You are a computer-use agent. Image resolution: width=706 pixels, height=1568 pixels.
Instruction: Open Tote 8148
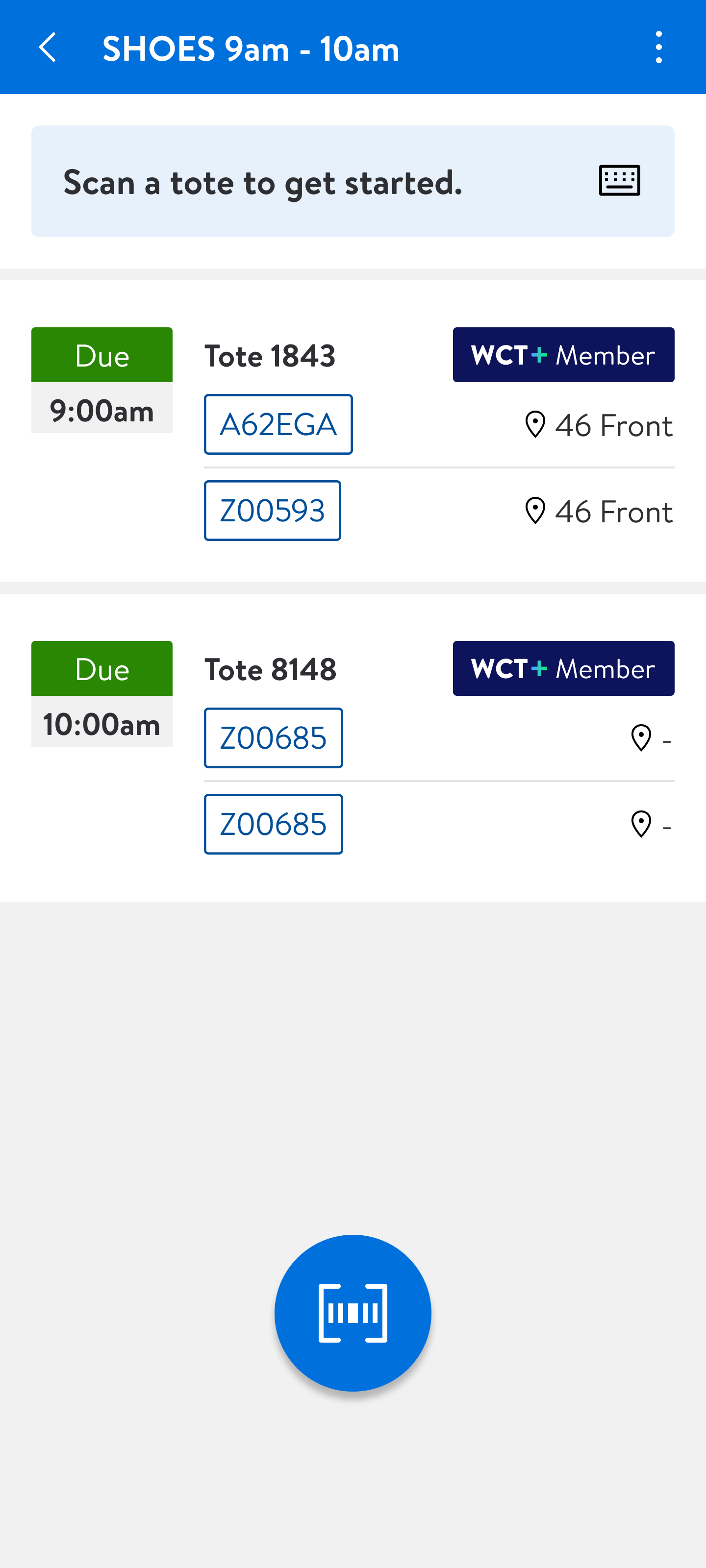270,669
